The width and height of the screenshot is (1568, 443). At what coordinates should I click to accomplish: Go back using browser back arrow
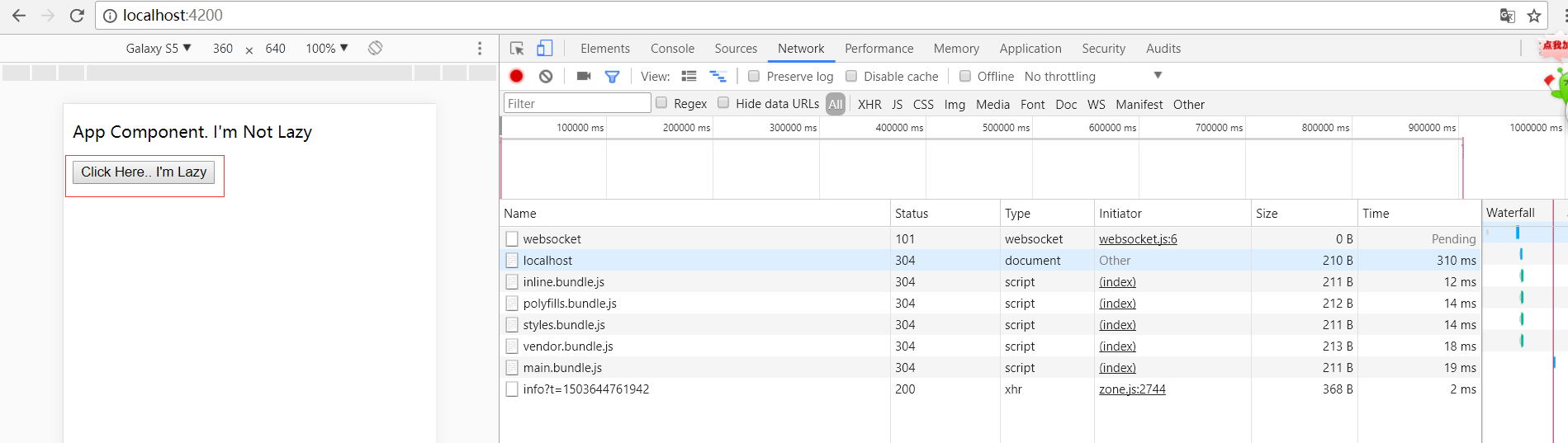pyautogui.click(x=19, y=16)
